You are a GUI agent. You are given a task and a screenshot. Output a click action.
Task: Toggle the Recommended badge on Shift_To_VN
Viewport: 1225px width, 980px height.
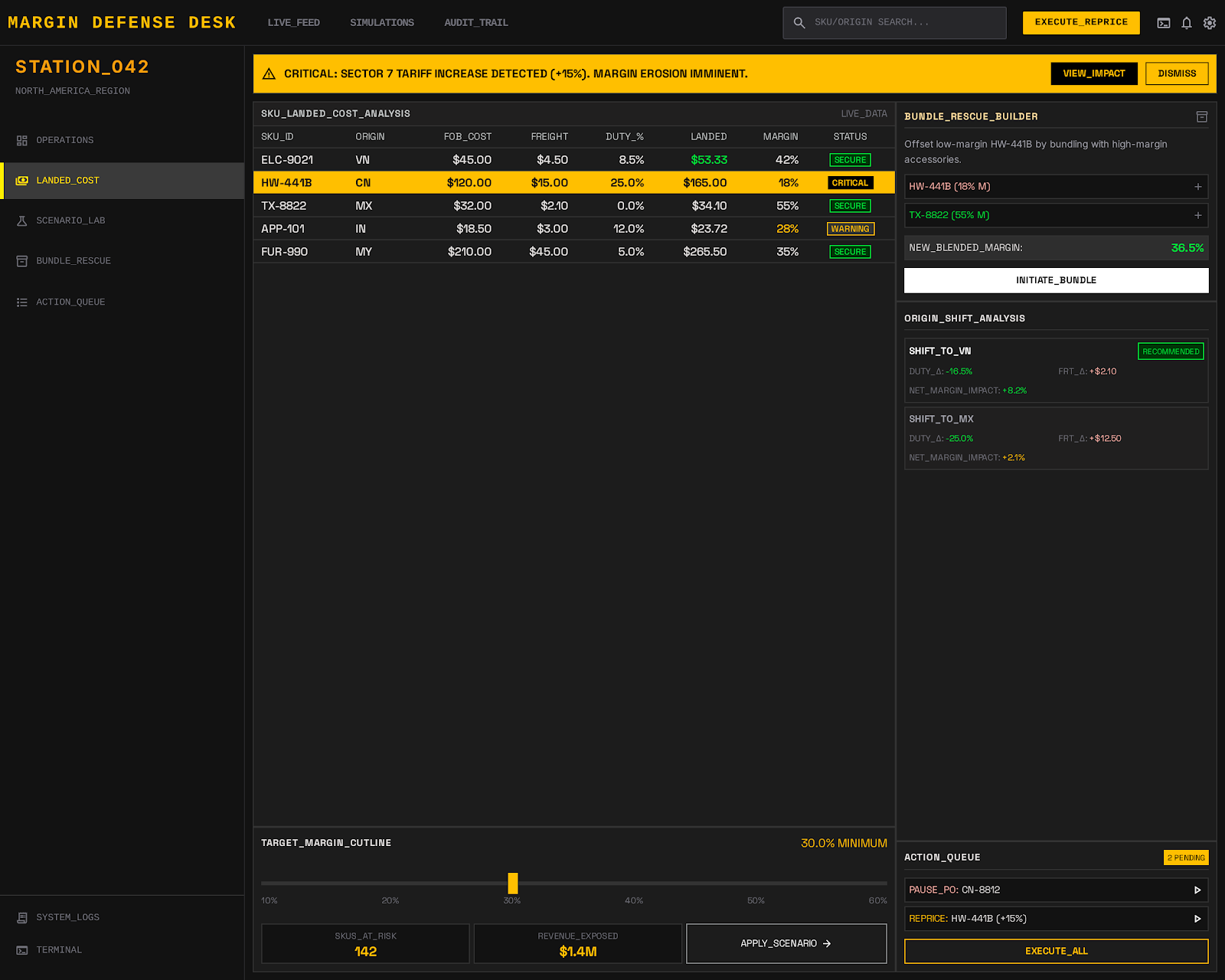tap(1170, 351)
